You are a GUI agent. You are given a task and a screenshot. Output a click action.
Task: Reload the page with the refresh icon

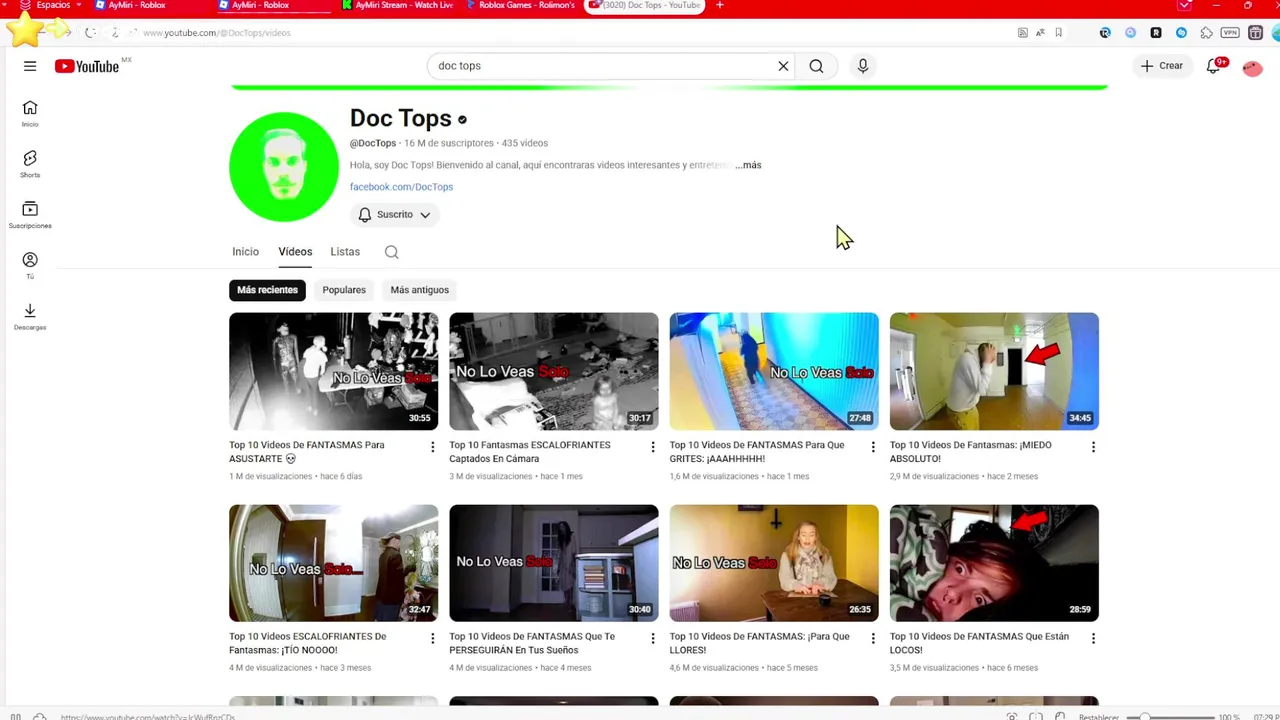click(x=90, y=33)
